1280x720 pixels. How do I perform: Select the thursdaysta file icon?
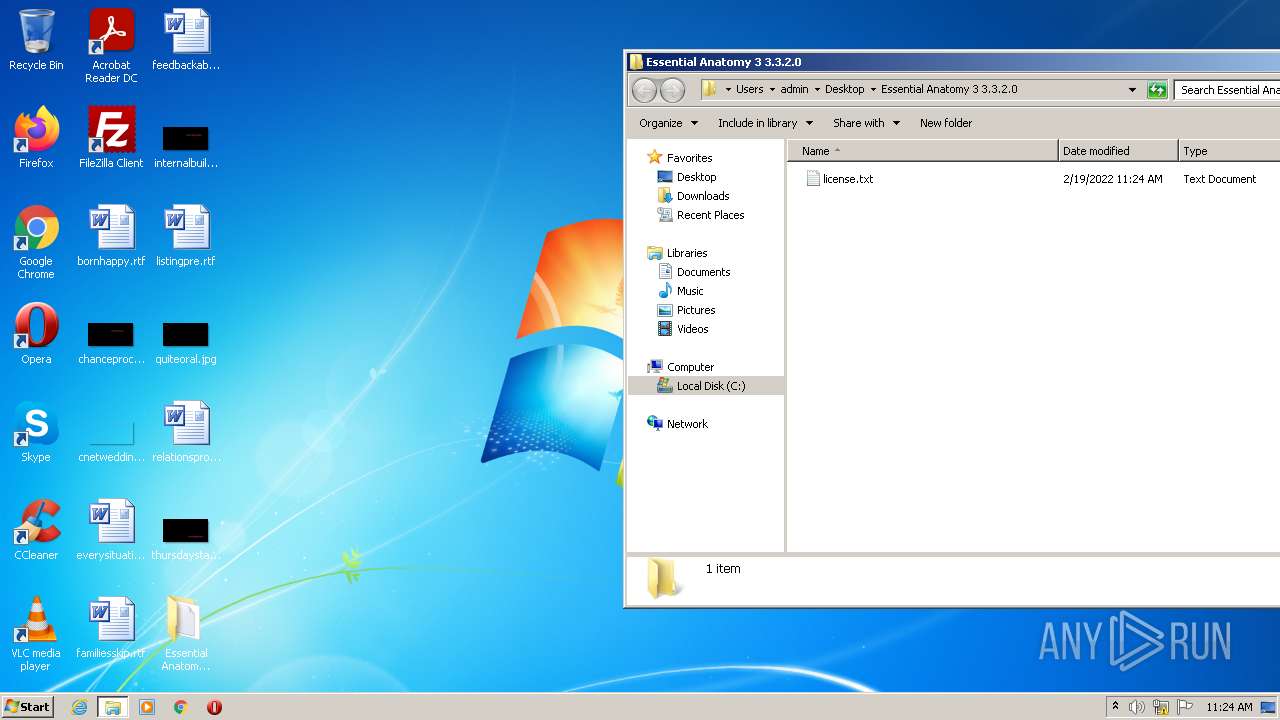point(186,538)
